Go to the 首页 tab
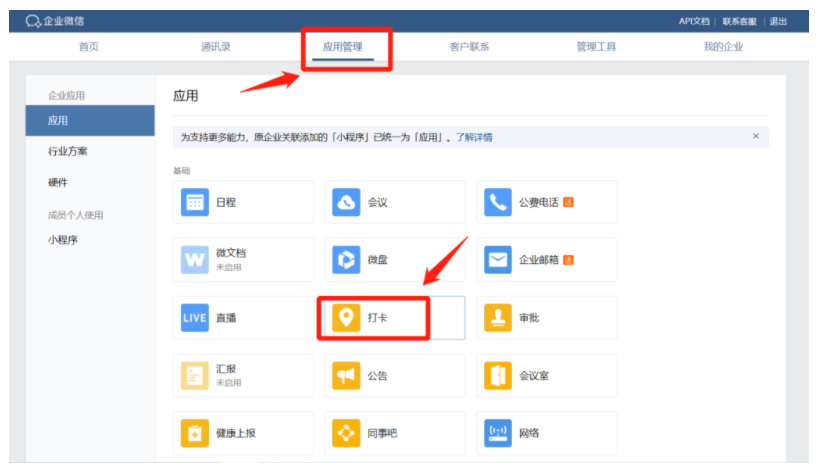This screenshot has height=475, width=819. click(89, 47)
